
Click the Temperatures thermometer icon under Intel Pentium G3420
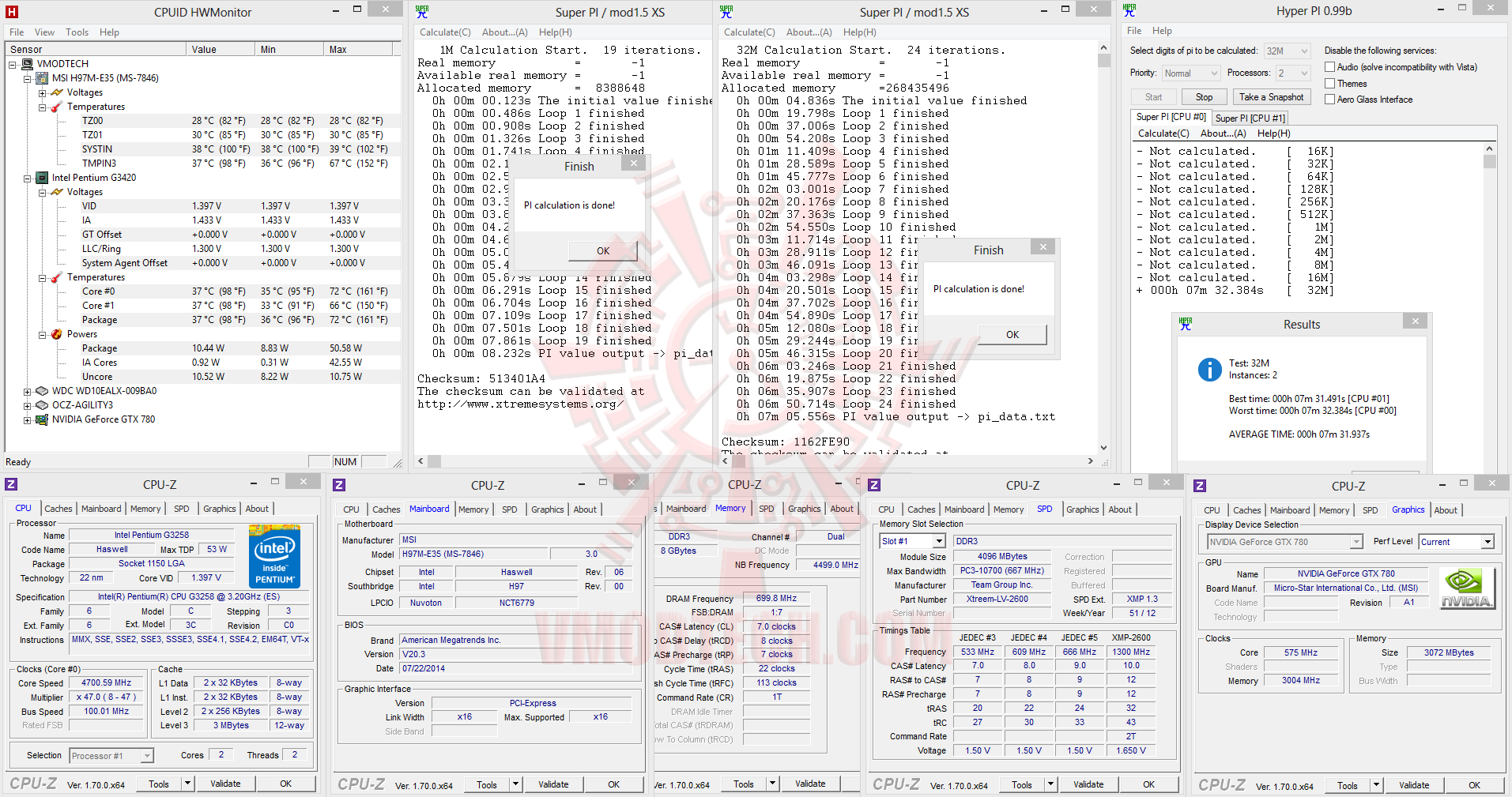[x=57, y=277]
